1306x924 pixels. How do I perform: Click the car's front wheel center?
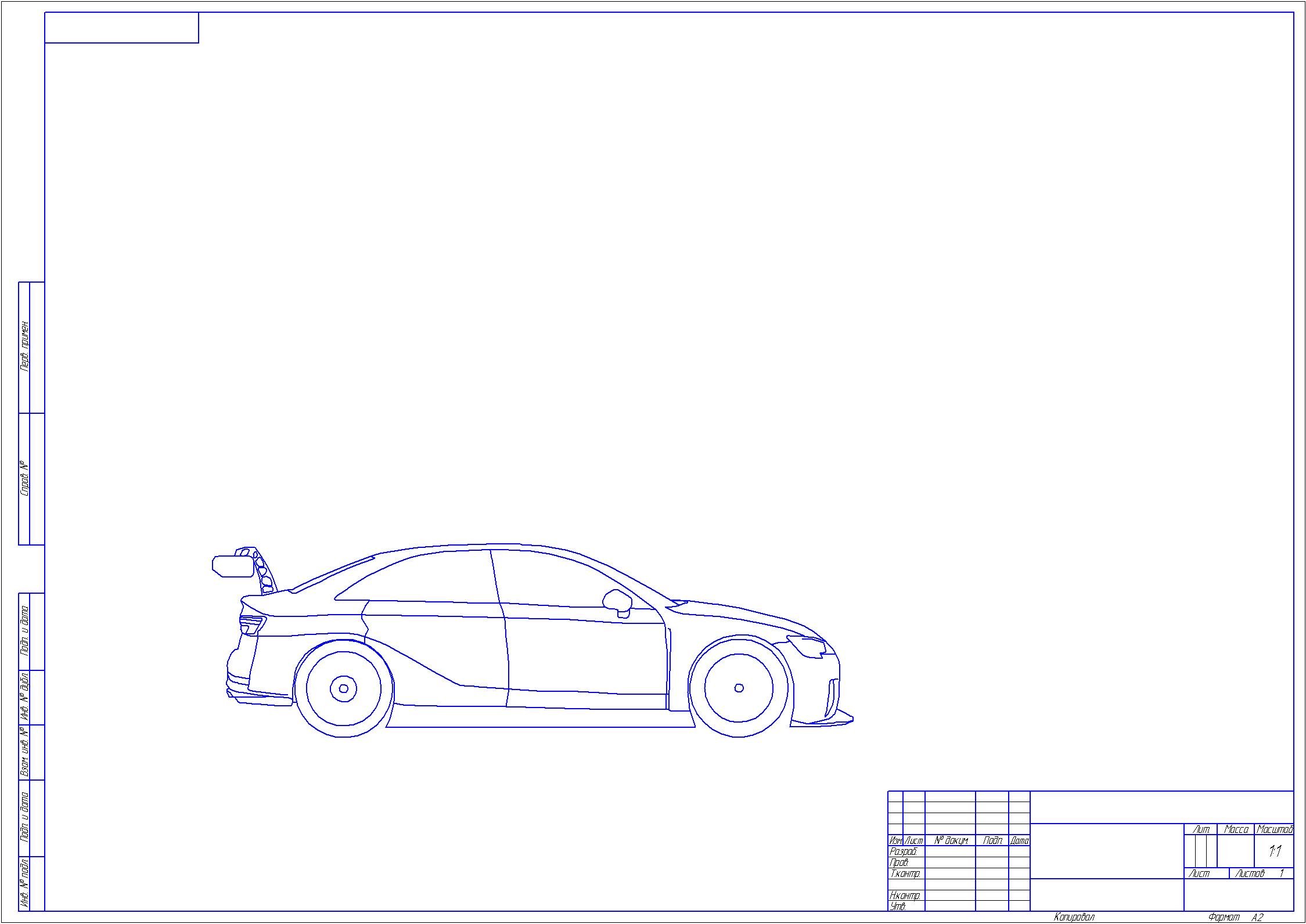739,688
